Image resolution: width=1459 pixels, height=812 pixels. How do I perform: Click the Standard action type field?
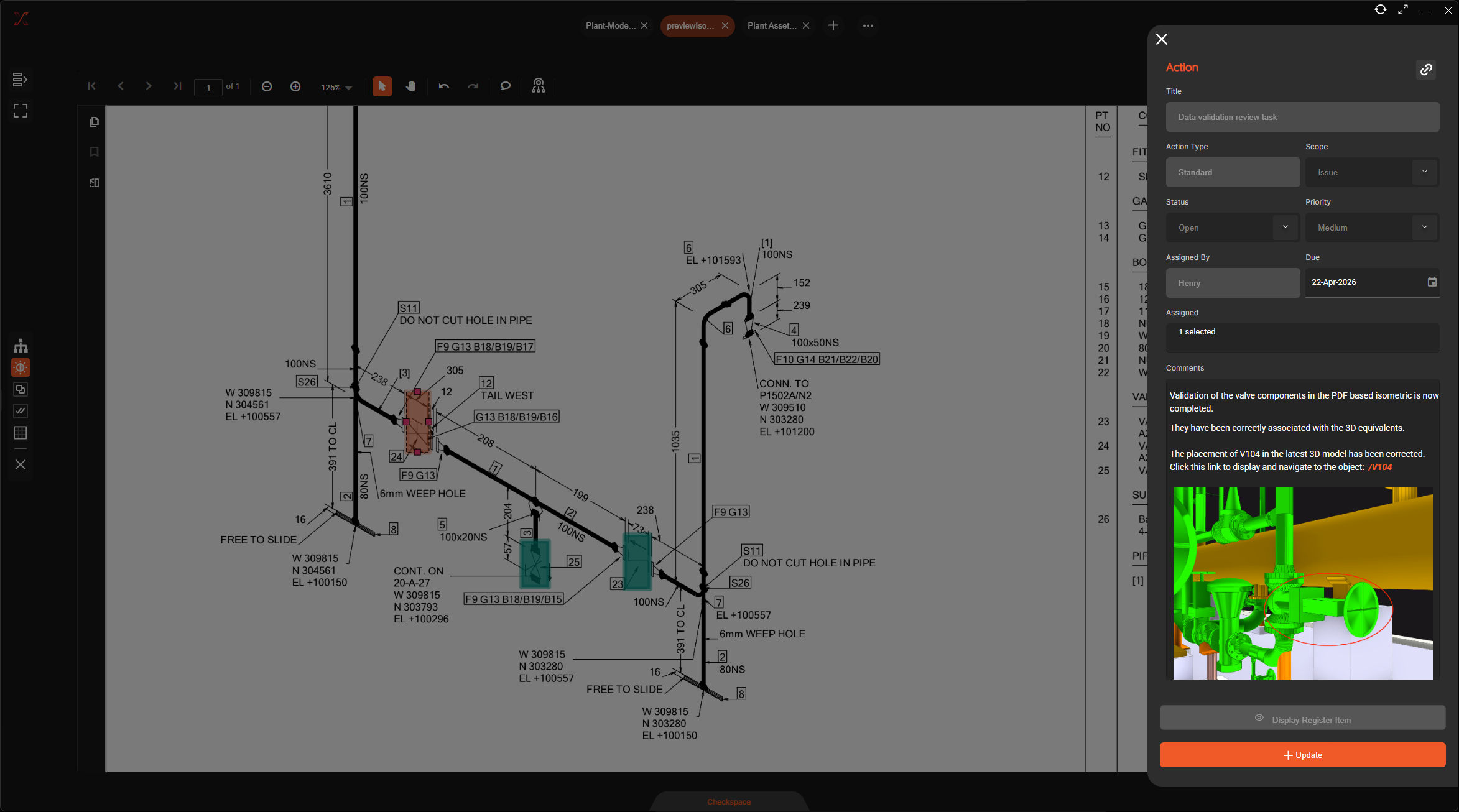pyautogui.click(x=1233, y=172)
